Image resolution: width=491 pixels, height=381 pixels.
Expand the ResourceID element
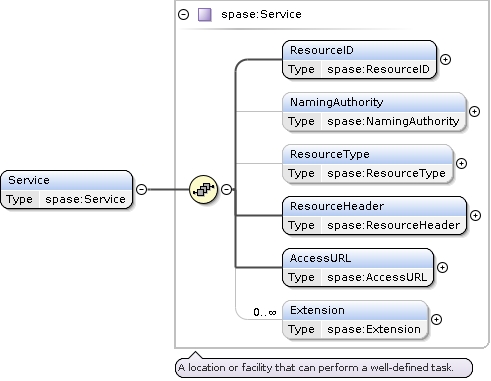445,59
